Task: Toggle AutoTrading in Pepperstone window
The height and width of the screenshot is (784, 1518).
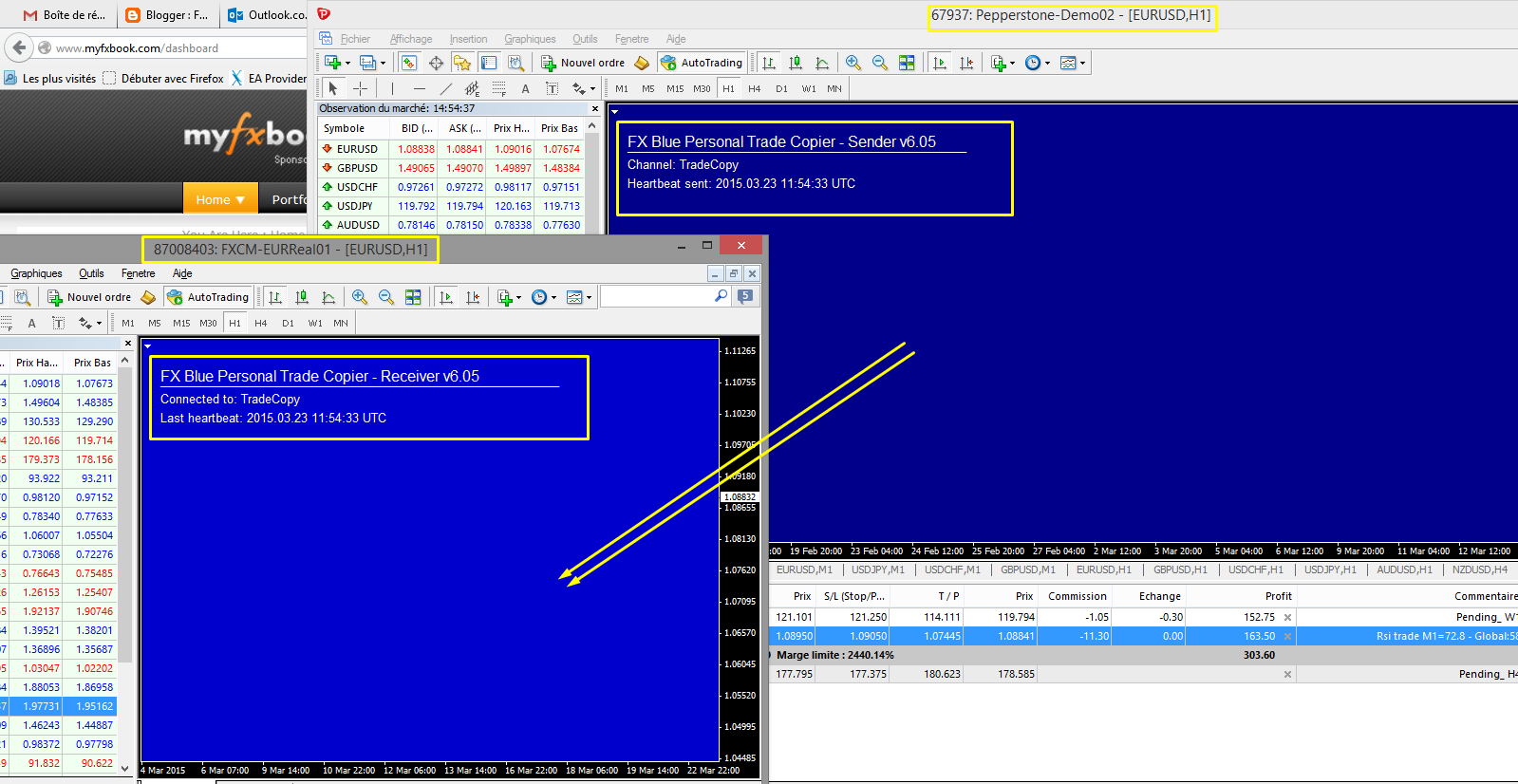Action: (x=701, y=63)
